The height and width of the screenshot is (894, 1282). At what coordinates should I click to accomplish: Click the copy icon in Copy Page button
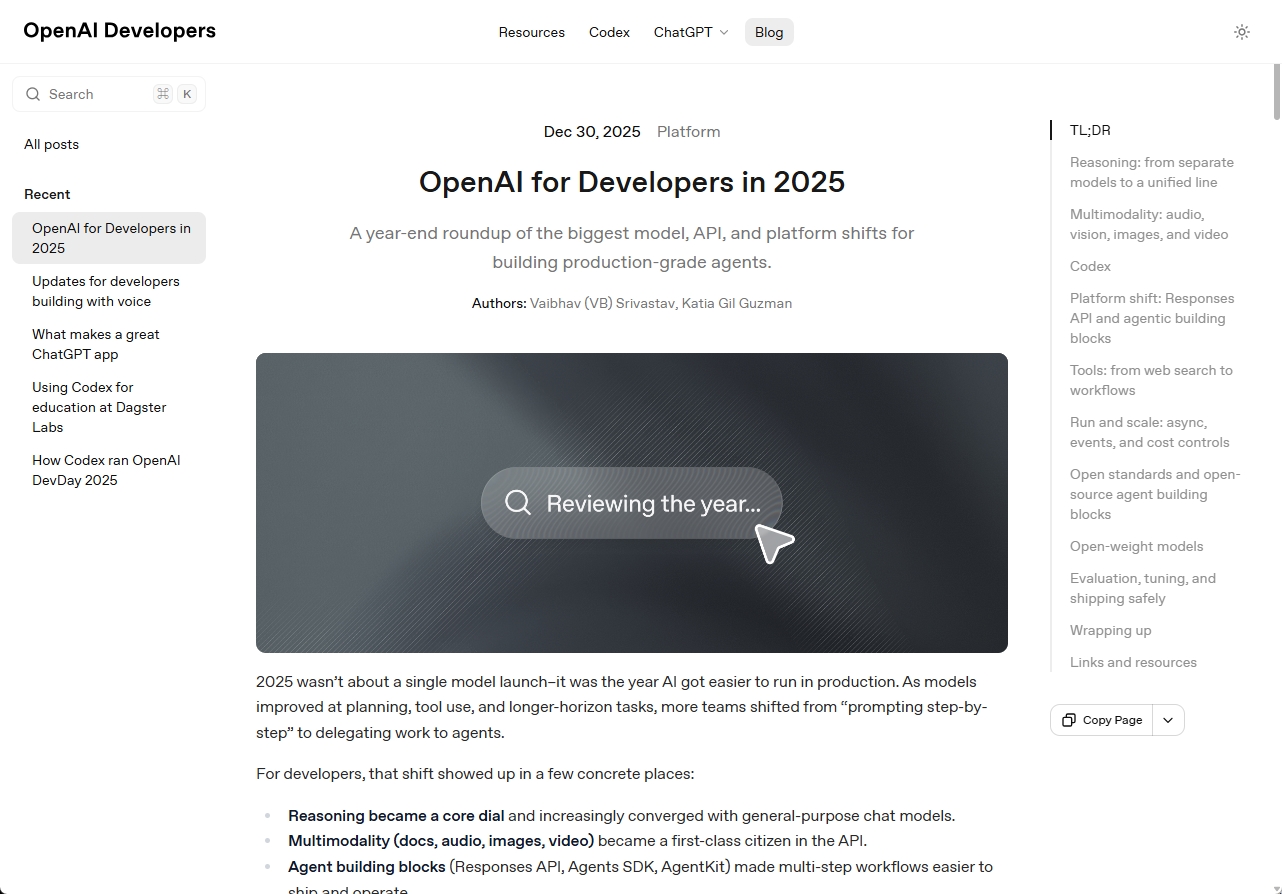pos(1069,720)
